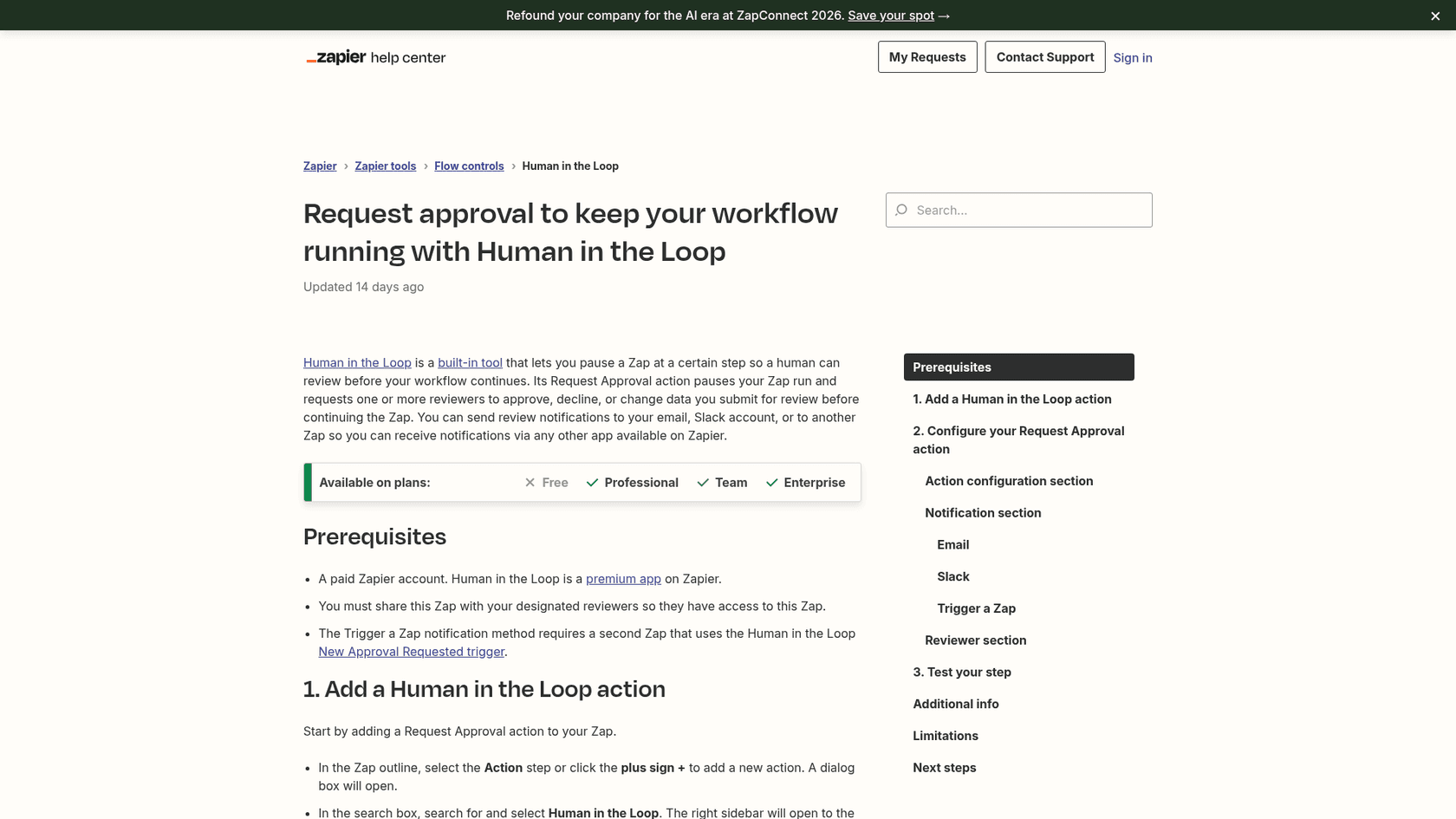This screenshot has width=1456, height=819.
Task: Open Additional info in contents
Action: coord(956,704)
